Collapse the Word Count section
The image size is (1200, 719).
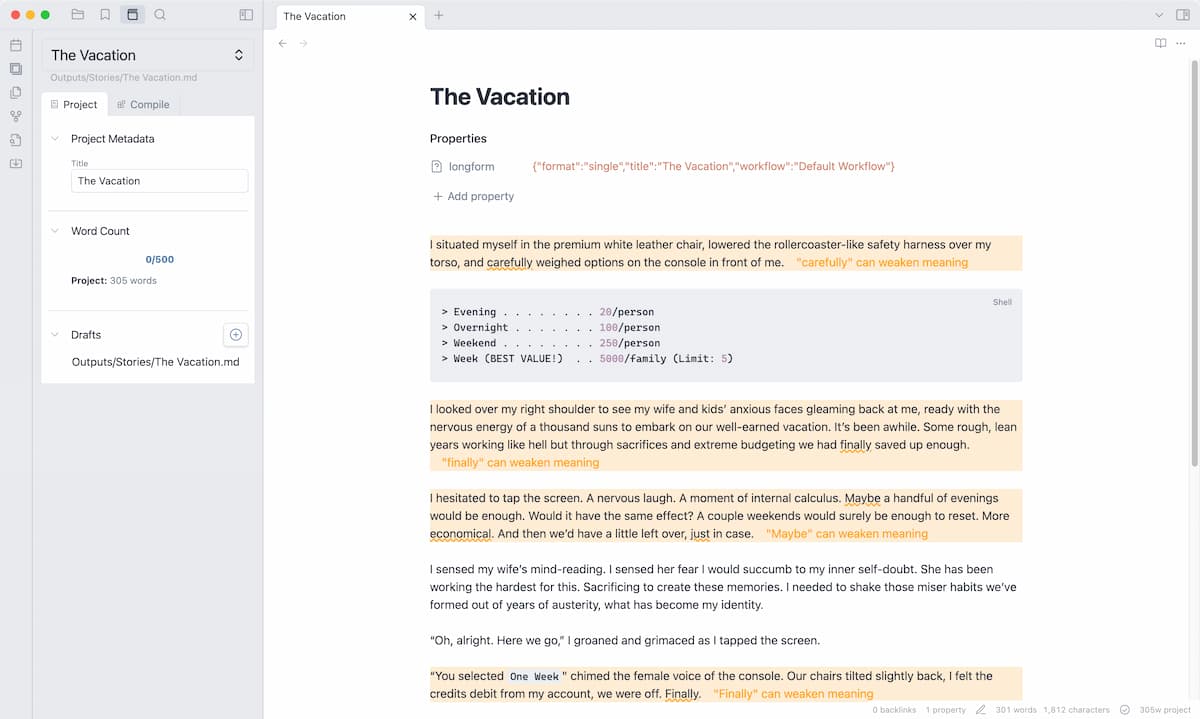coord(55,231)
